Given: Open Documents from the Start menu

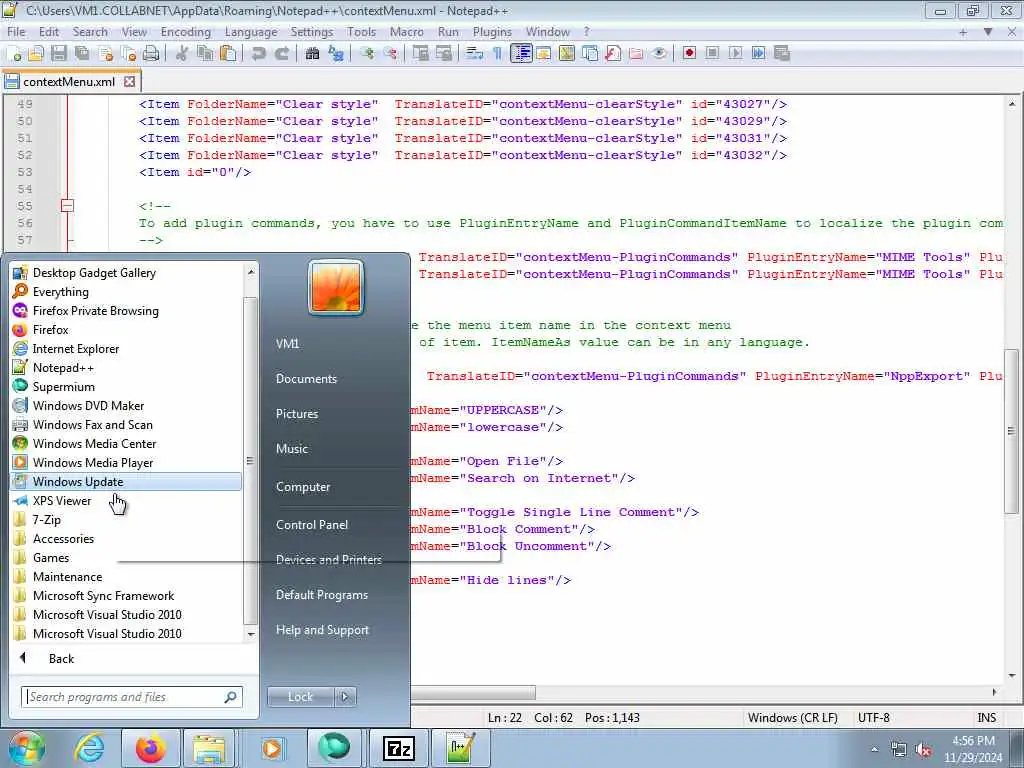Looking at the screenshot, I should point(306,379).
